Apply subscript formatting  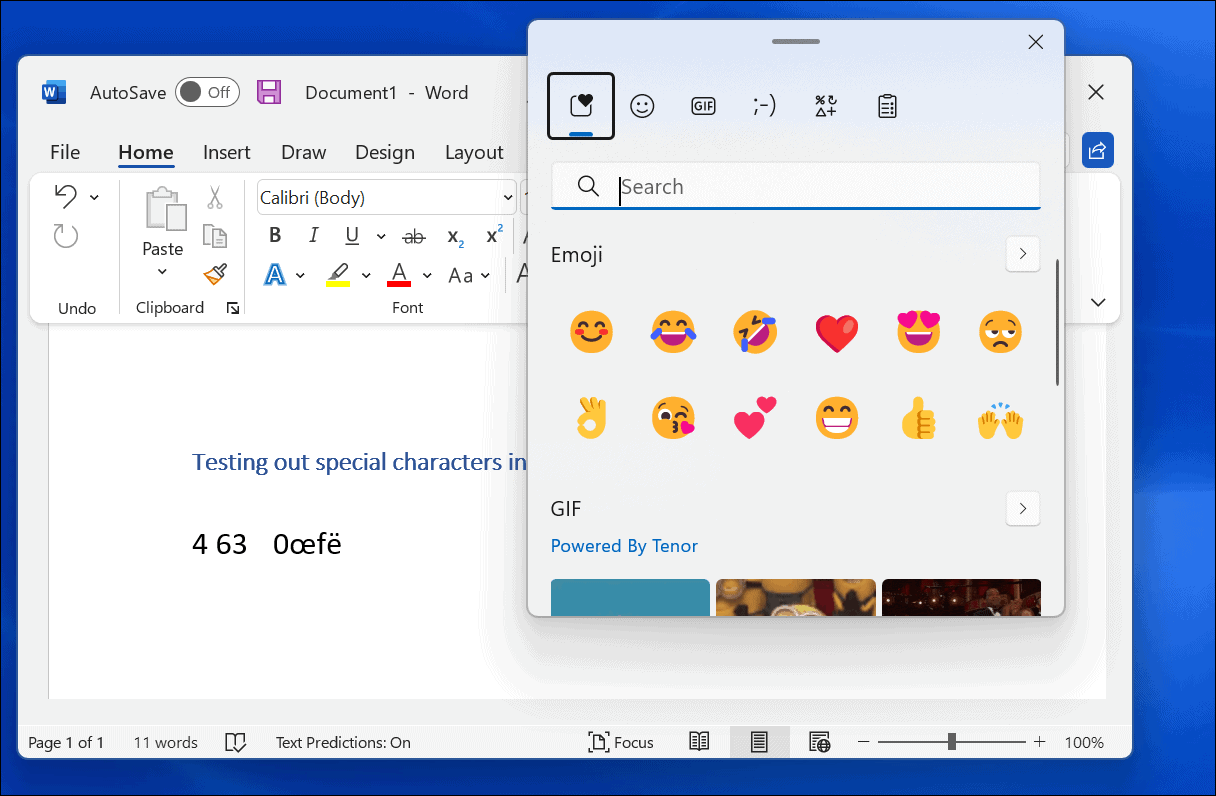pyautogui.click(x=452, y=237)
